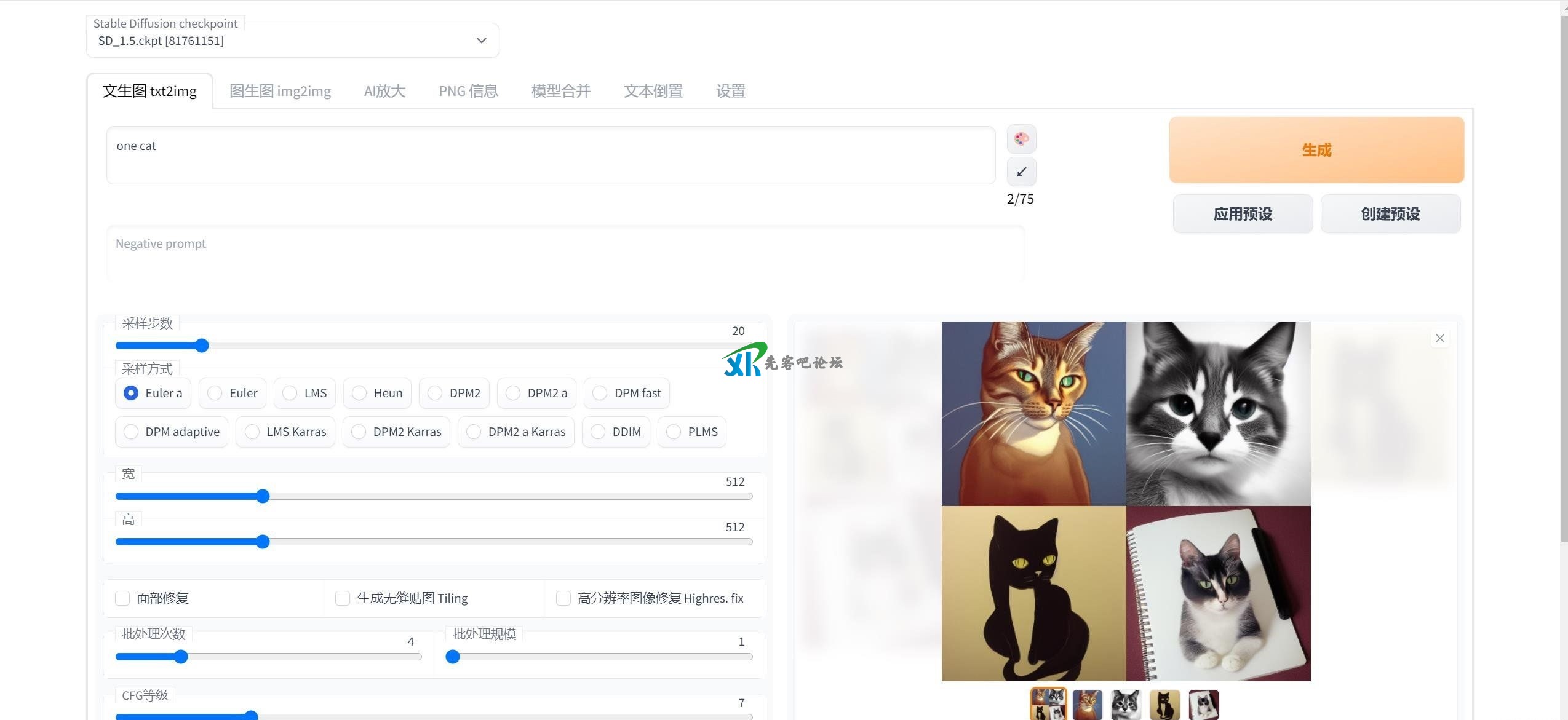Open the black cat thumbnail

coord(1164,705)
